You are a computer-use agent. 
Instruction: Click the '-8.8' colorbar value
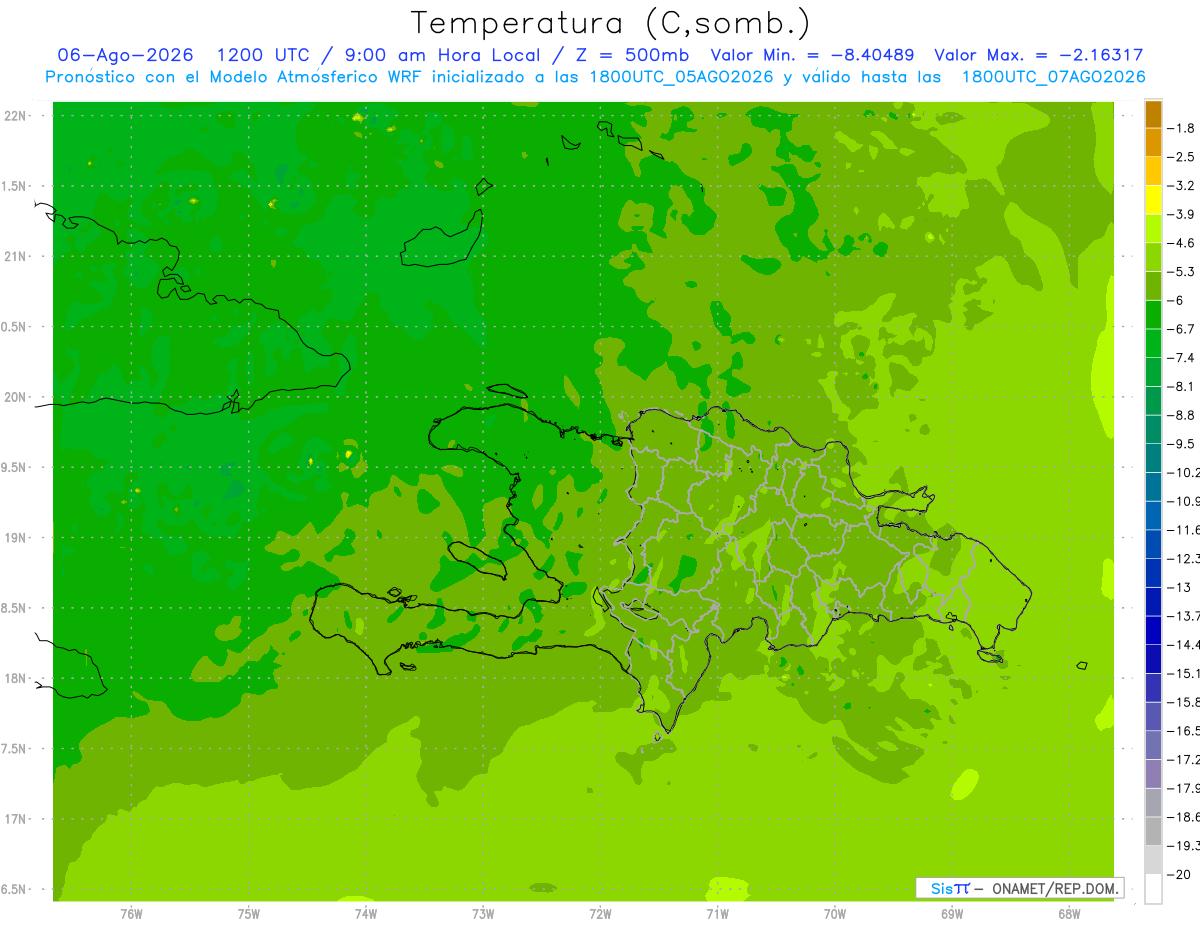[x=1182, y=415]
